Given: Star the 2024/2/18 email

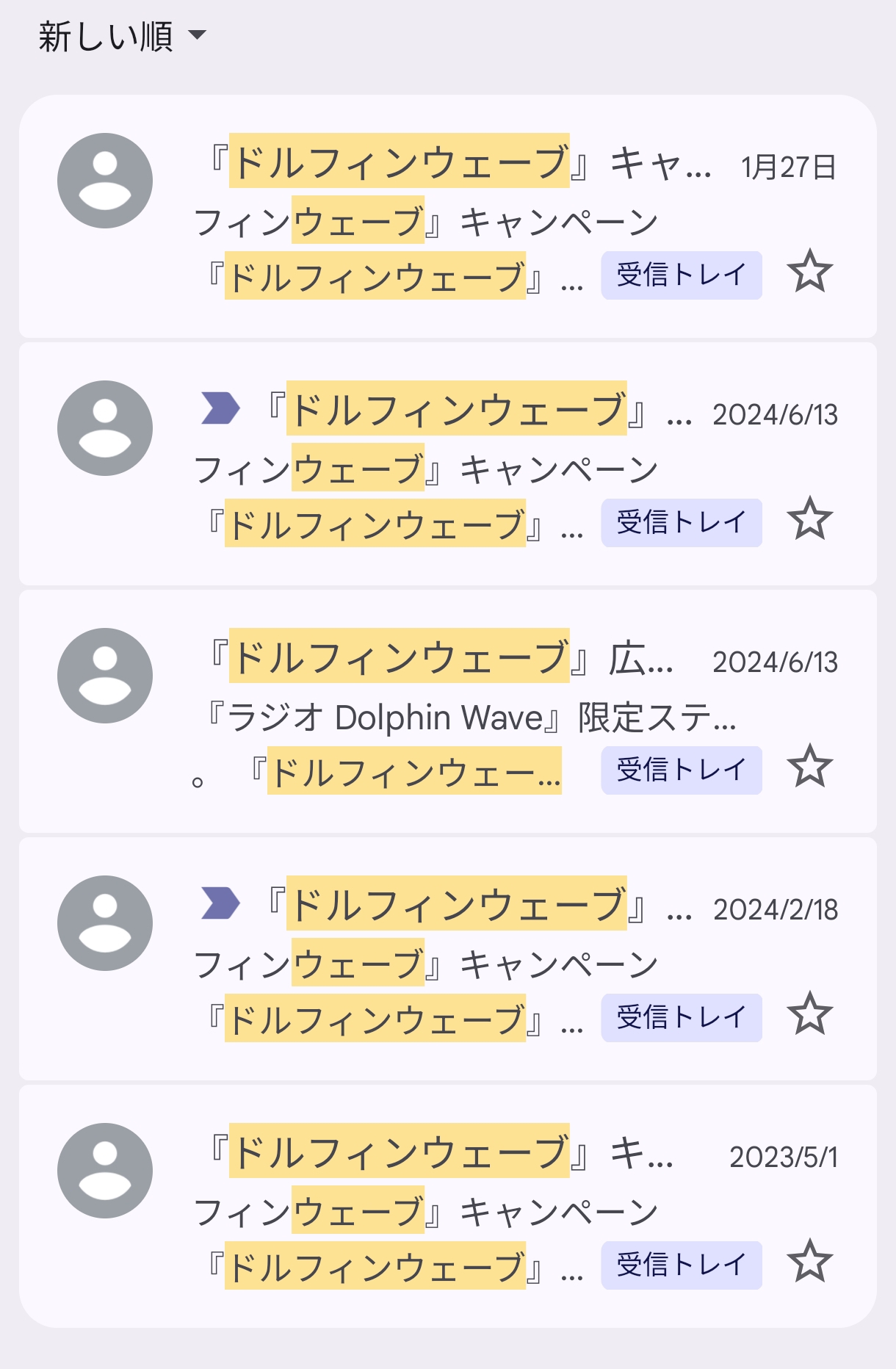Looking at the screenshot, I should click(809, 1014).
